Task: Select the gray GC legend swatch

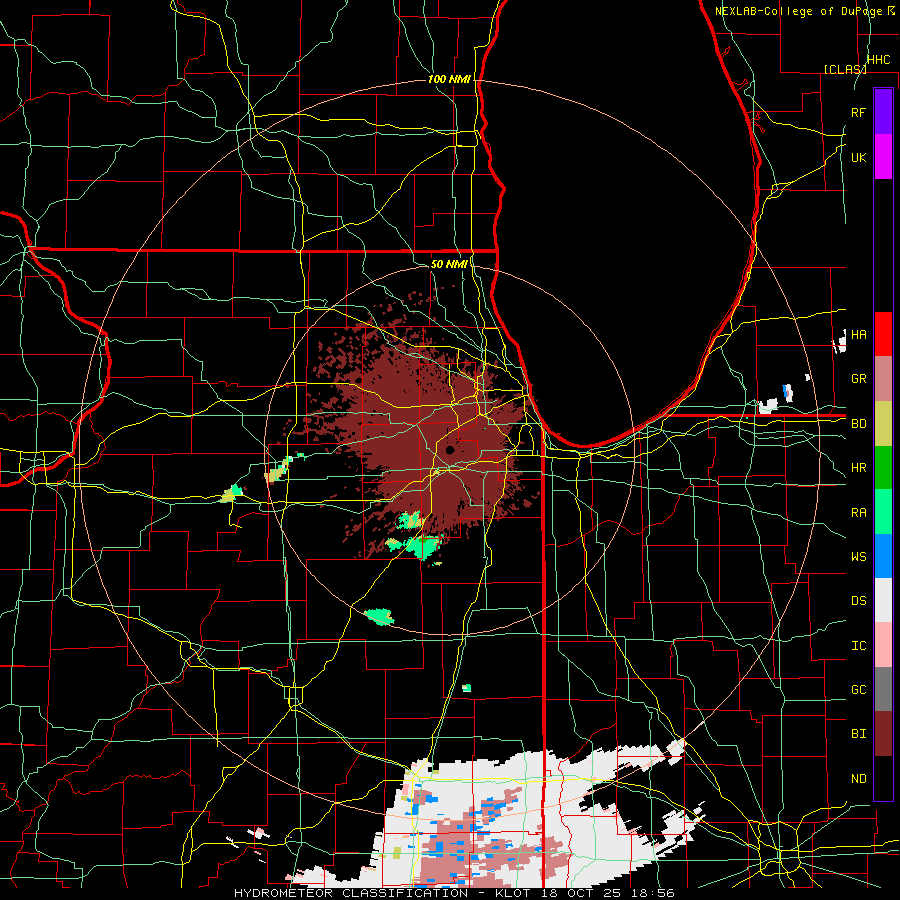Action: tap(883, 689)
